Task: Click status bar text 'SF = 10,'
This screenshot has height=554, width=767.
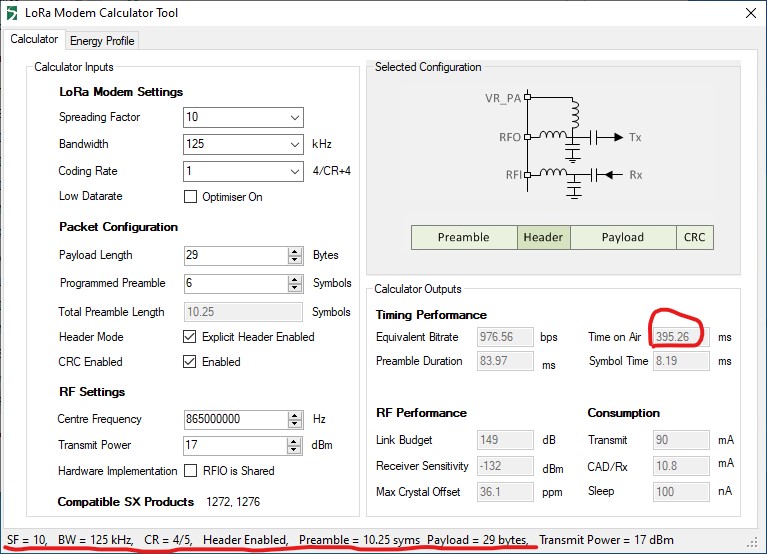Action: 27,540
